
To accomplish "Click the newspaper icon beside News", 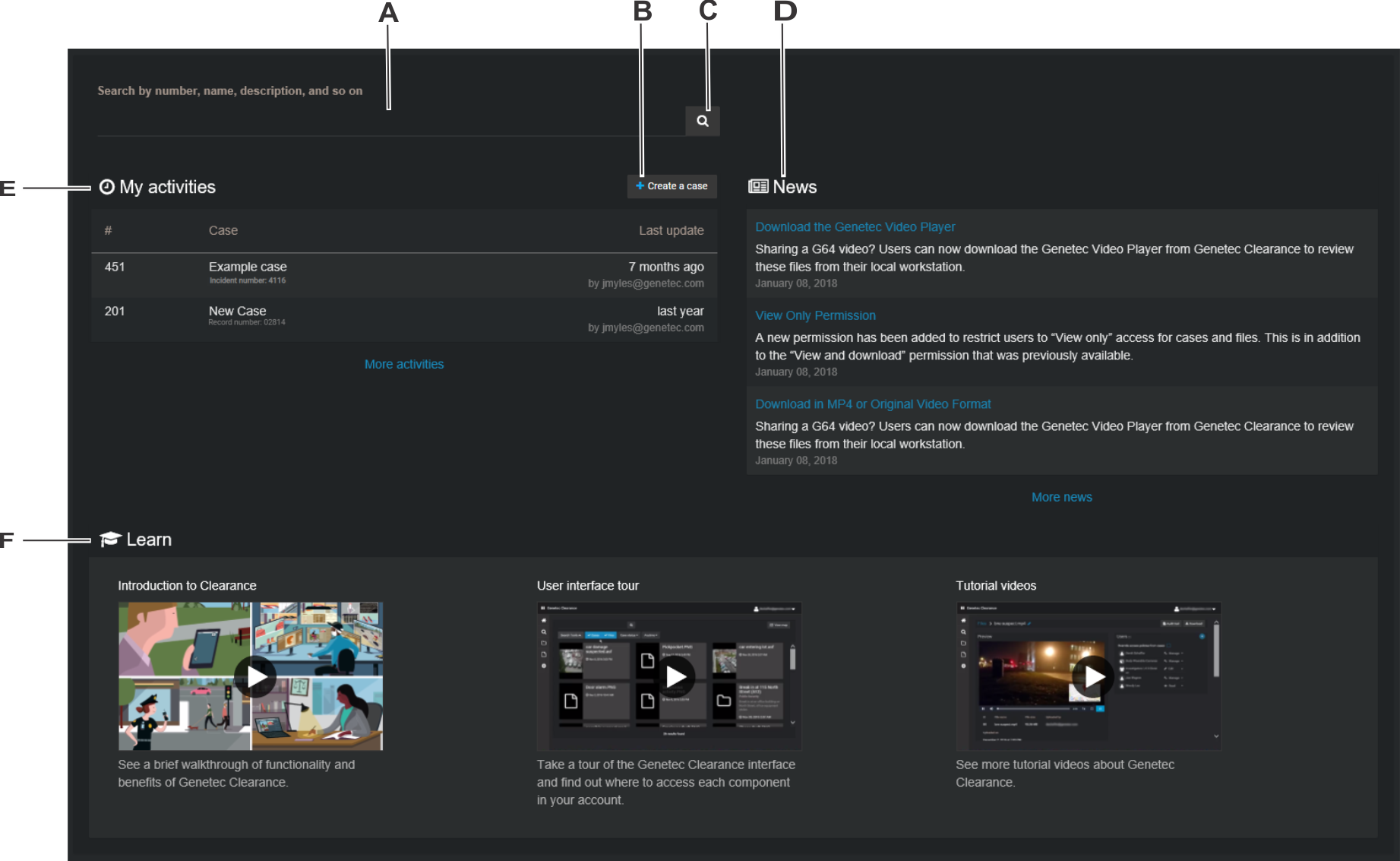I will [759, 186].
